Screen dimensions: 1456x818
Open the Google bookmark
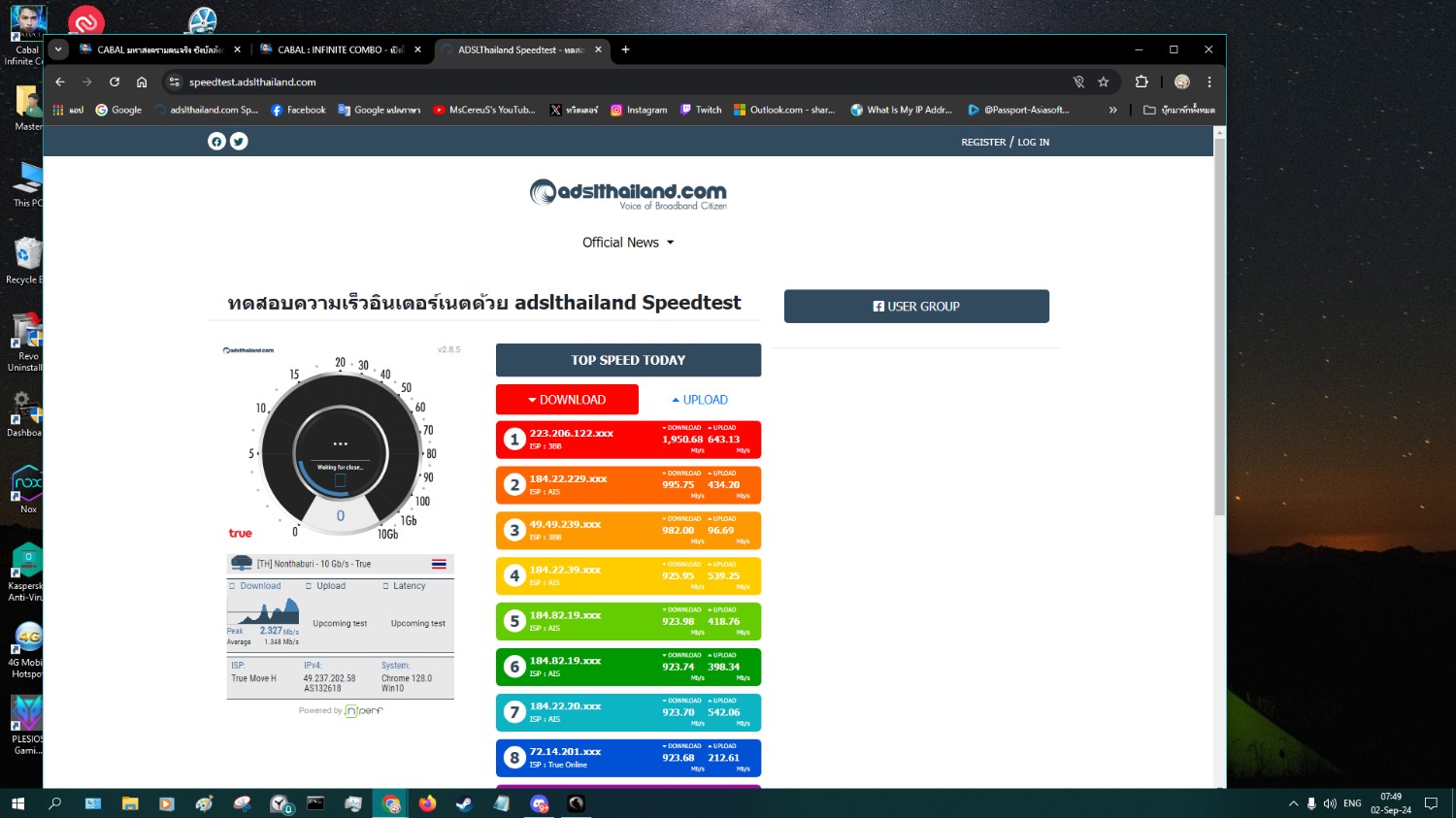pyautogui.click(x=118, y=111)
